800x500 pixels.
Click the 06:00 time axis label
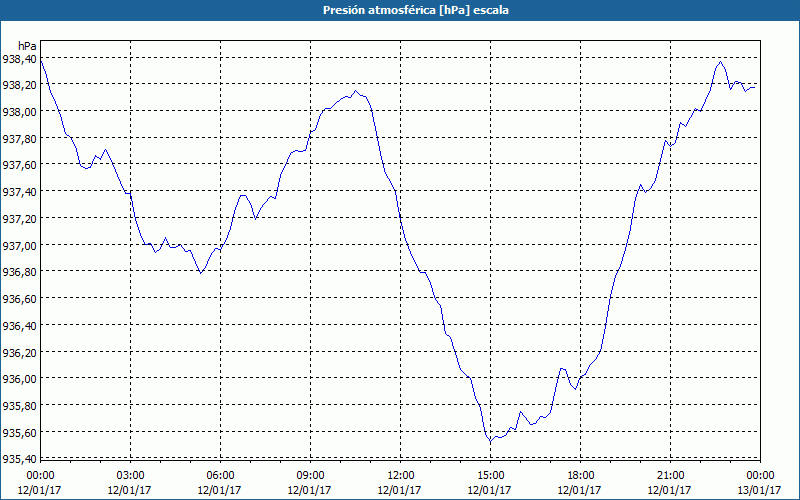pyautogui.click(x=220, y=476)
